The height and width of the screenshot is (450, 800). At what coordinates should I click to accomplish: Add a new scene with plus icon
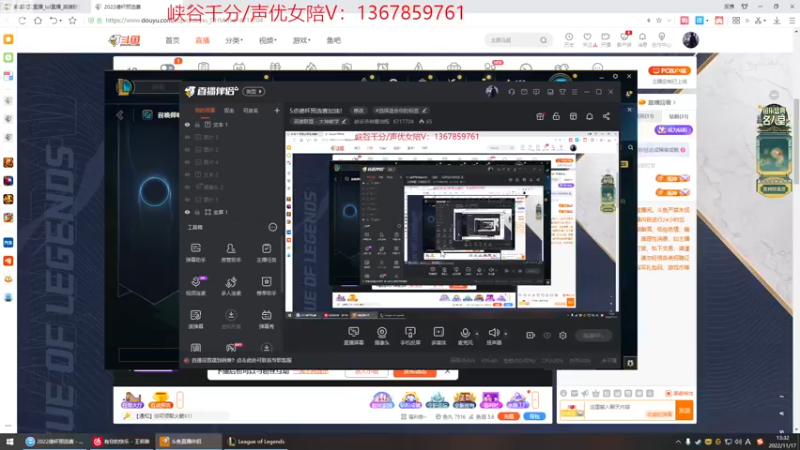click(277, 110)
